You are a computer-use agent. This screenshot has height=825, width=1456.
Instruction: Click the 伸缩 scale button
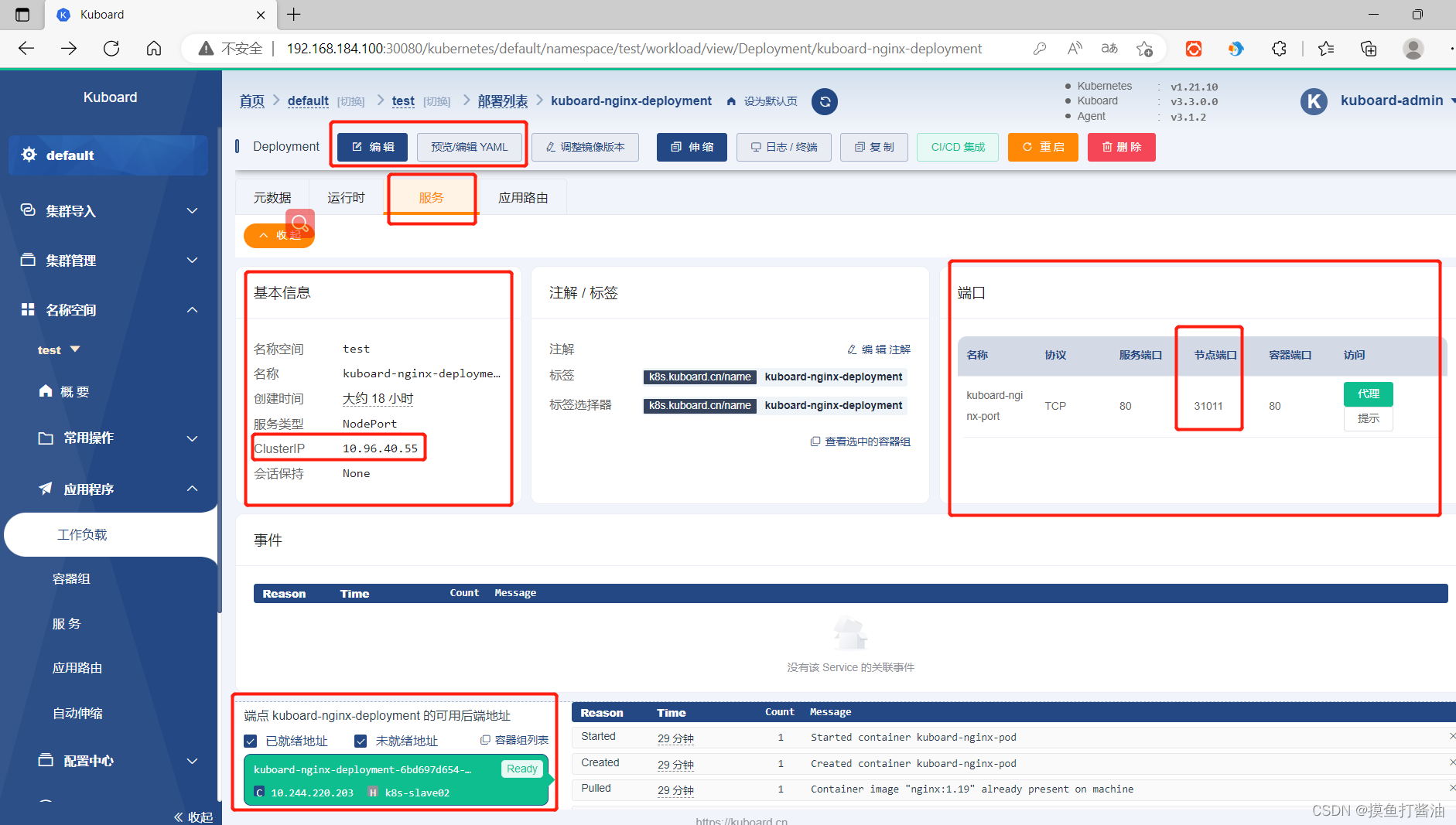coord(692,147)
